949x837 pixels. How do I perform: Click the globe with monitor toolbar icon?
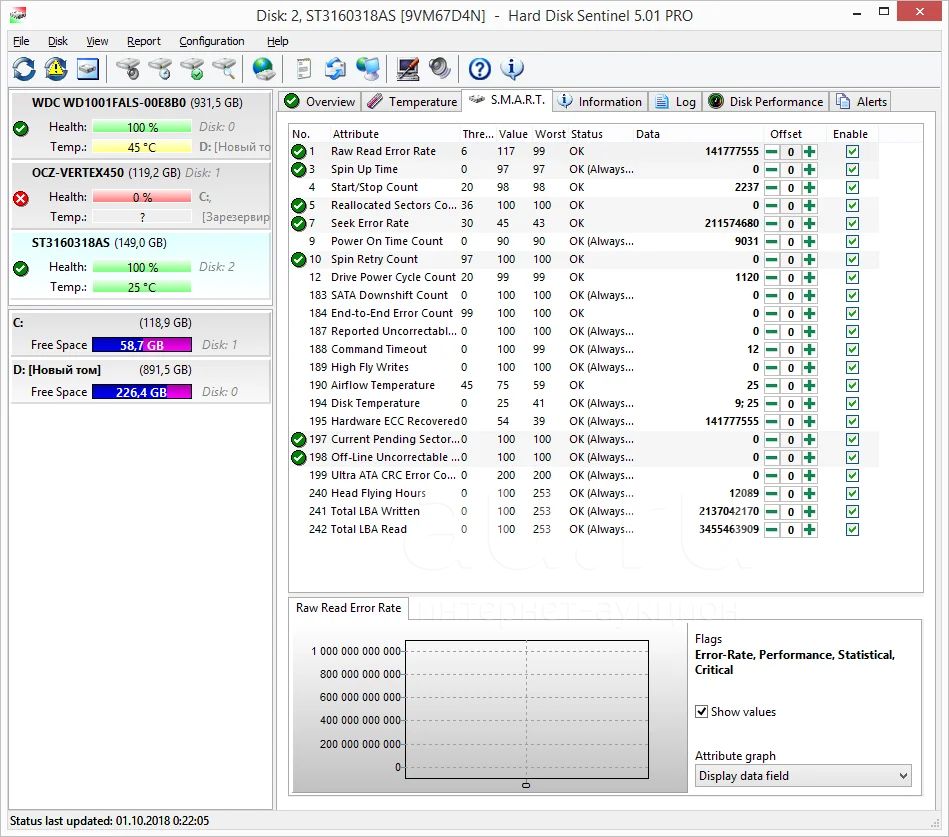[x=367, y=68]
